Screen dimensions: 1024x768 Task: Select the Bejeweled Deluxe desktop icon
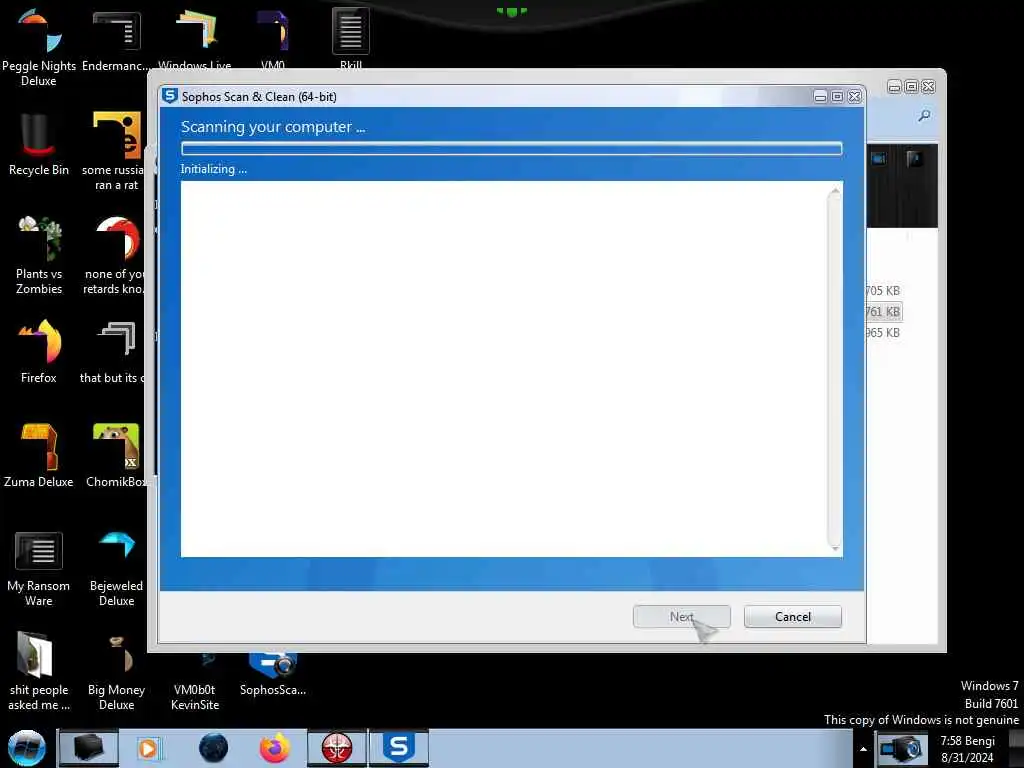click(116, 569)
